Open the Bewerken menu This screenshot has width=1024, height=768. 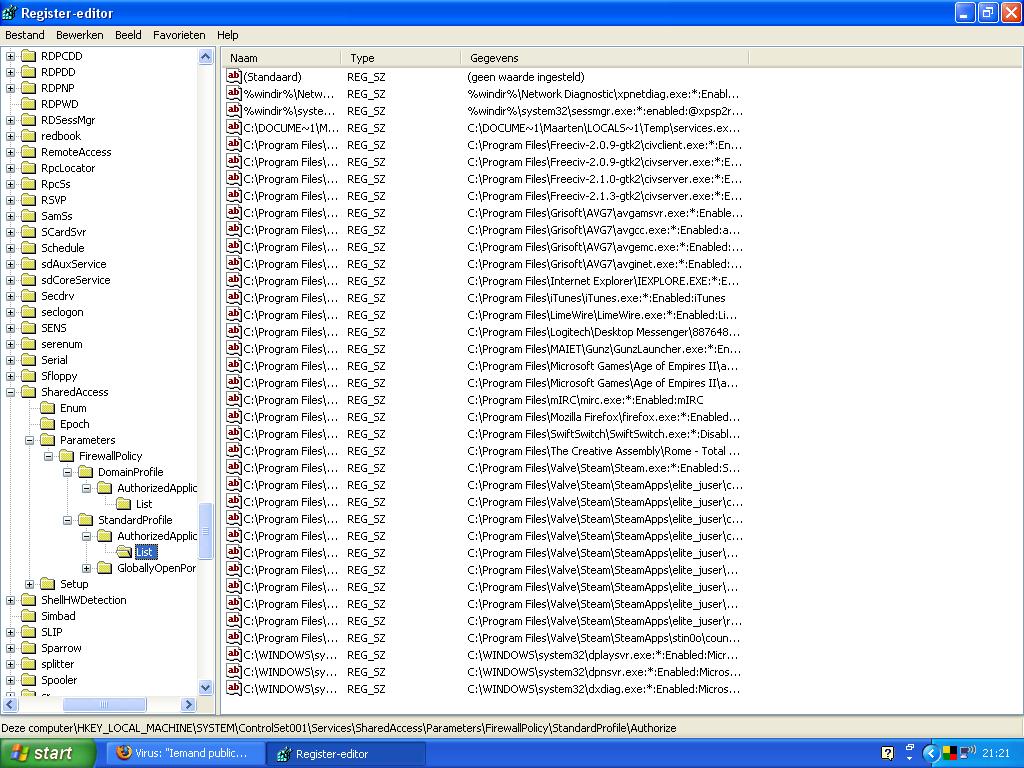point(80,35)
